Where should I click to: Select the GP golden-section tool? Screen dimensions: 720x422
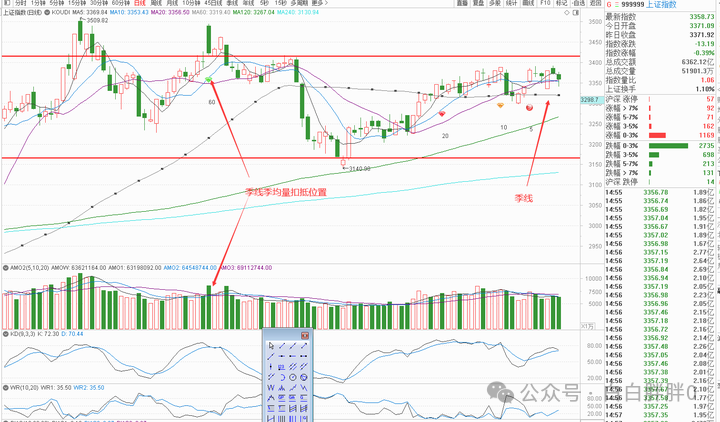pos(281,398)
